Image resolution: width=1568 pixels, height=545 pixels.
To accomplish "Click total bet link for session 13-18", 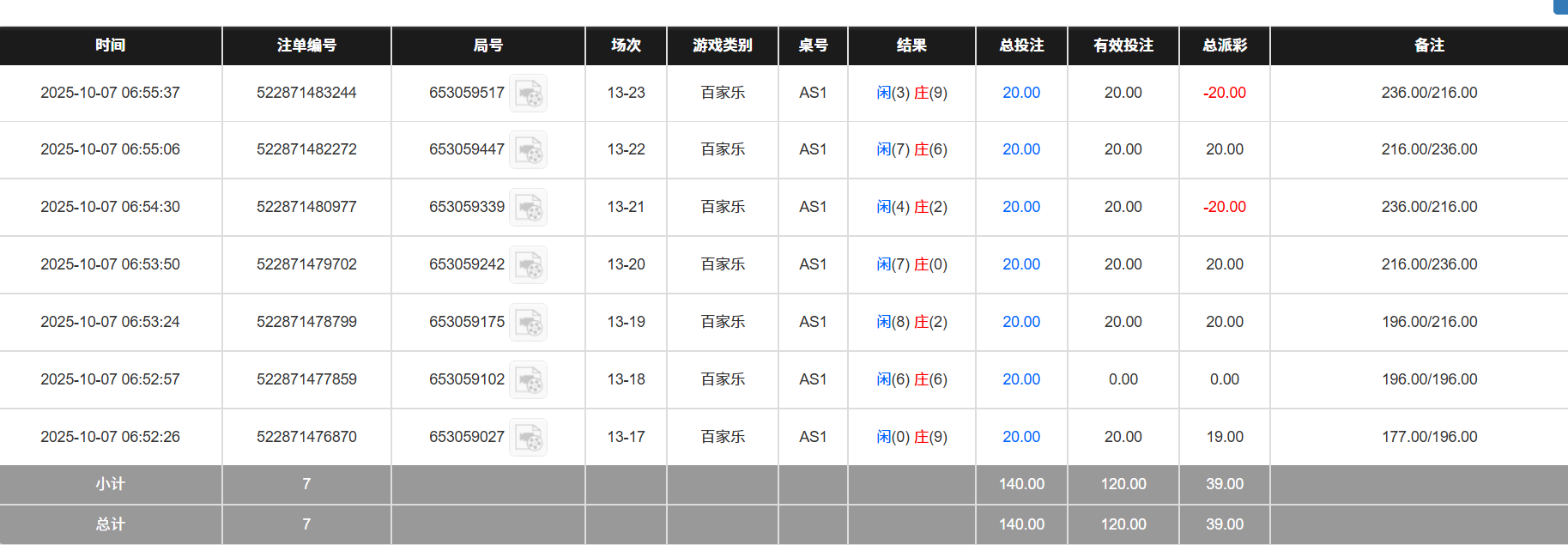I will (1021, 379).
